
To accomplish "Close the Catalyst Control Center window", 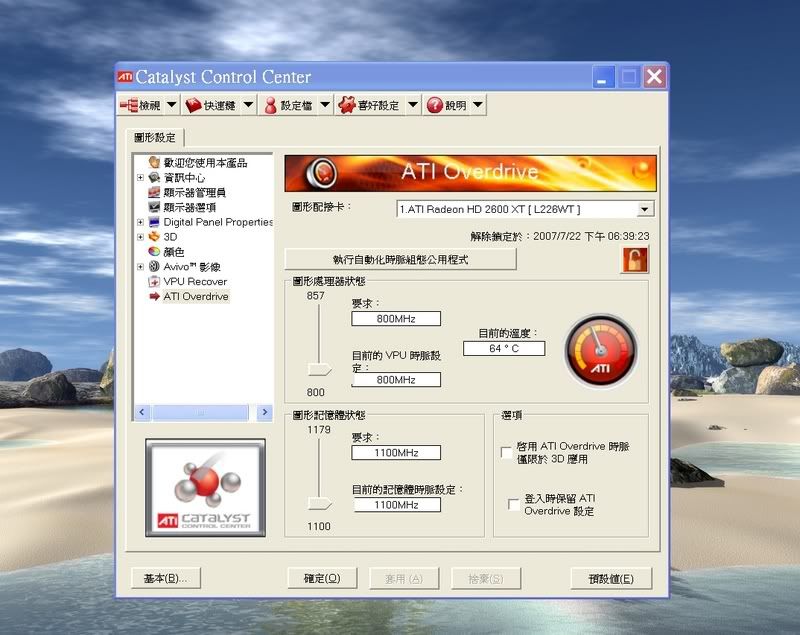I will click(655, 78).
